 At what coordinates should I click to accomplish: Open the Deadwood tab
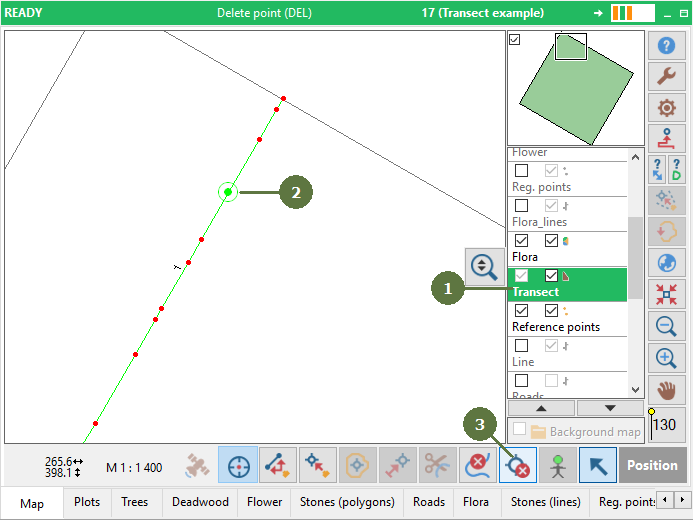click(x=200, y=502)
